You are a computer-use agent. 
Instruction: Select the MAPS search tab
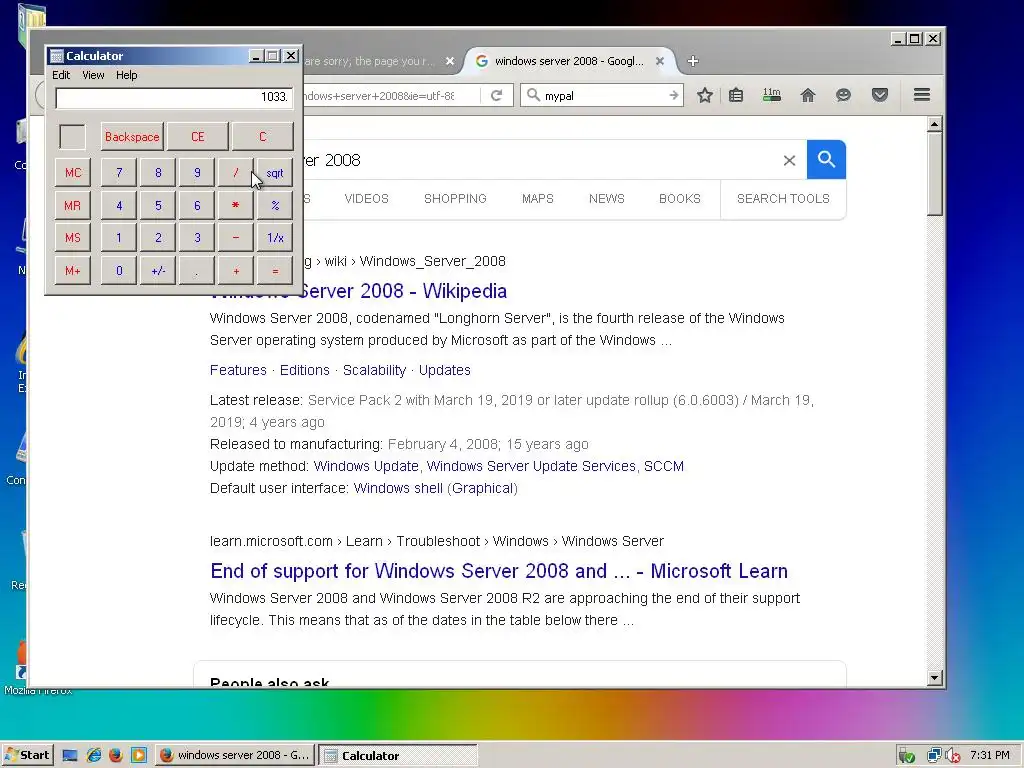point(537,199)
